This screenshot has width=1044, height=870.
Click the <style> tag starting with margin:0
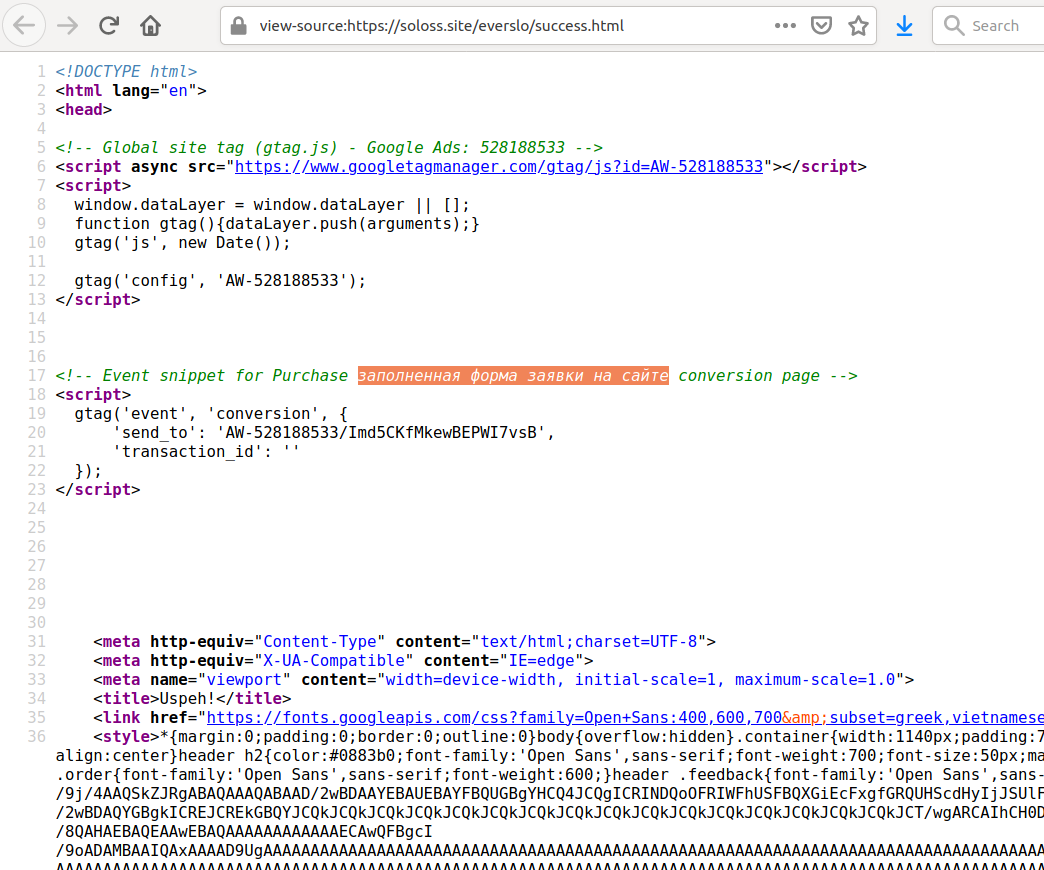coord(569,736)
